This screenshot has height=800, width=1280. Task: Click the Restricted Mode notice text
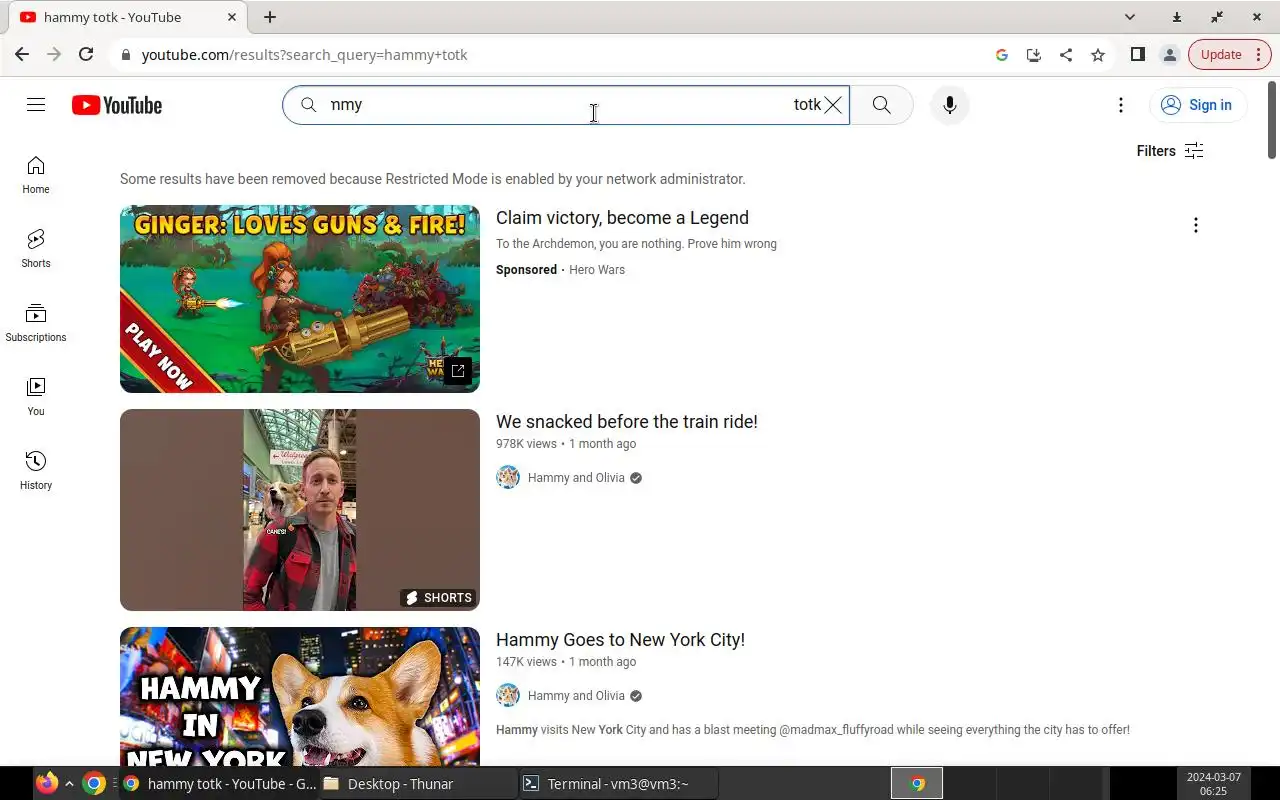(432, 179)
